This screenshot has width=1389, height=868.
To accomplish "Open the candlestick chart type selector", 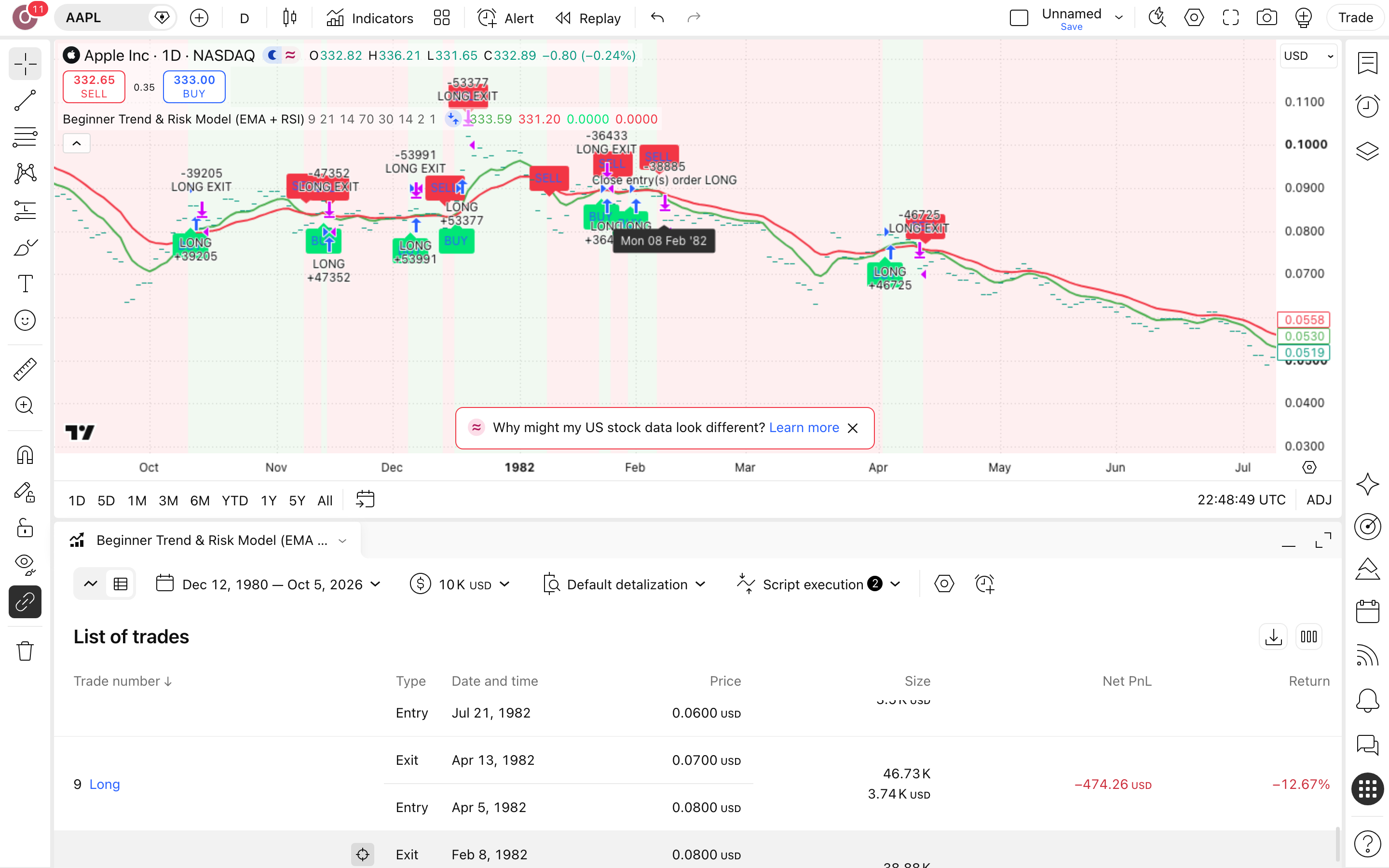I will [290, 18].
